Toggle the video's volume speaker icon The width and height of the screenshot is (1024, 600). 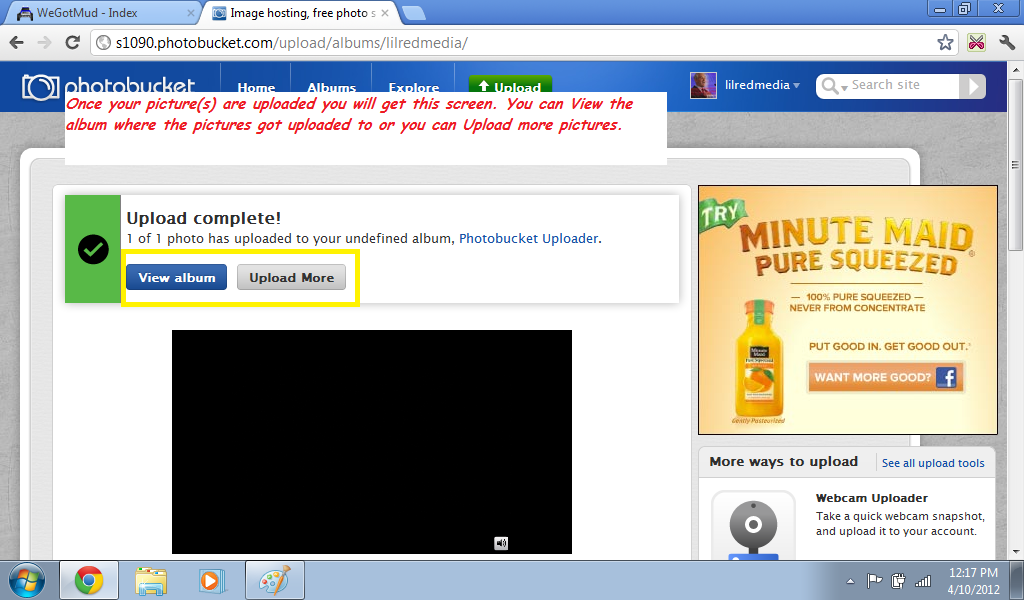[x=501, y=543]
